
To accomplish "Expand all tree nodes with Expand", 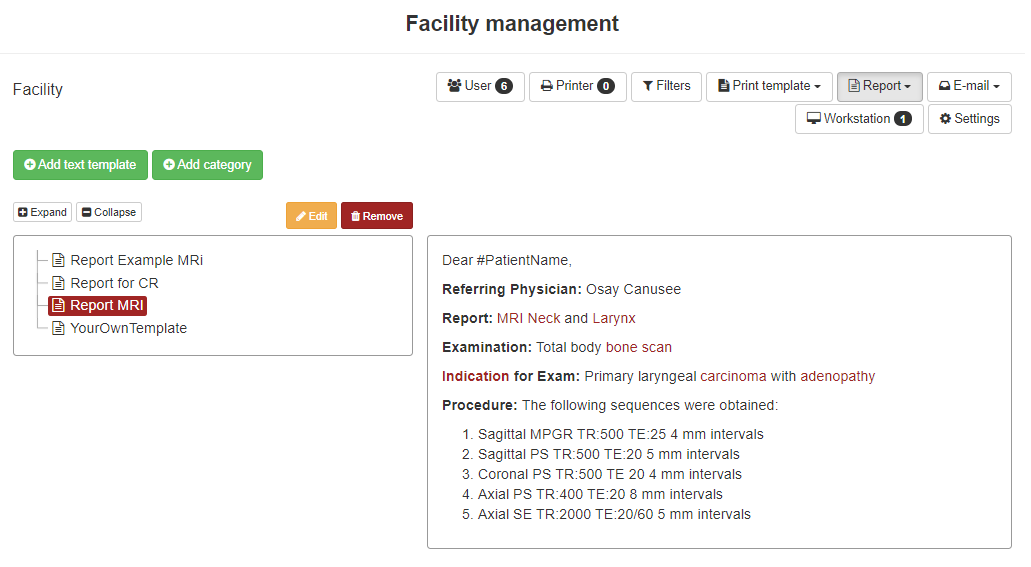I will click(43, 212).
